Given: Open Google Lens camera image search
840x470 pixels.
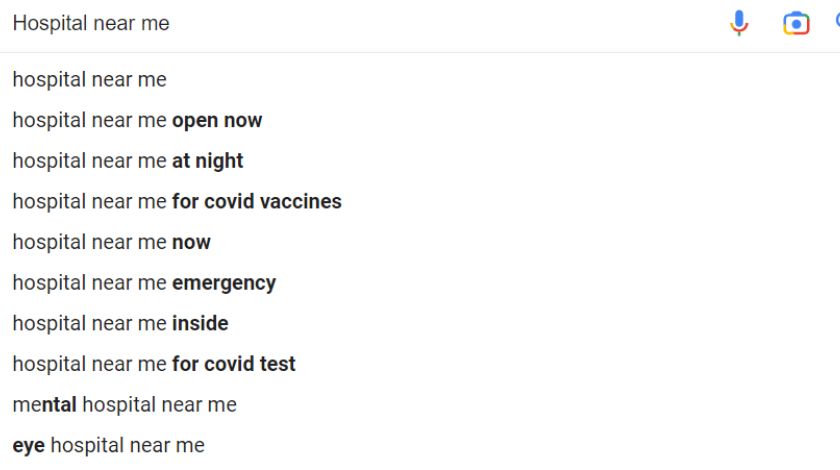Looking at the screenshot, I should pos(796,24).
